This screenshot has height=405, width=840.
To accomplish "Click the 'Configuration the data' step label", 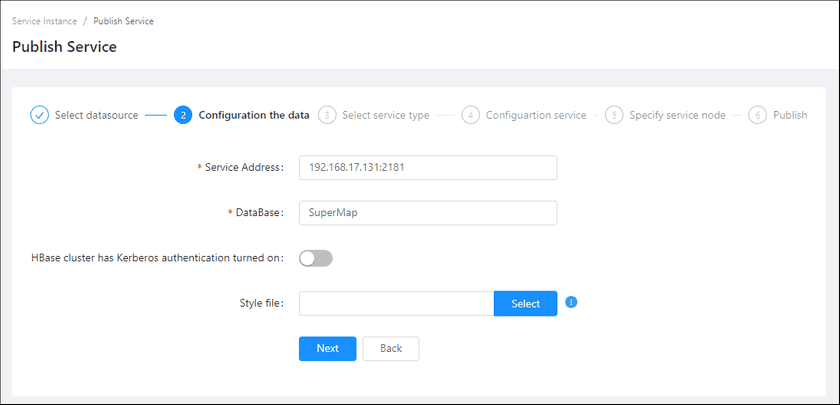I will coord(254,115).
